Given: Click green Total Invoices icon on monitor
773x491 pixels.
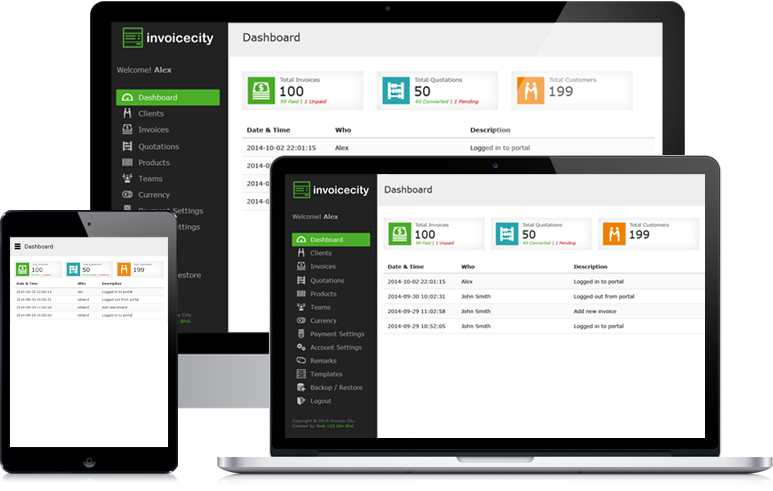Looking at the screenshot, I should click(261, 90).
